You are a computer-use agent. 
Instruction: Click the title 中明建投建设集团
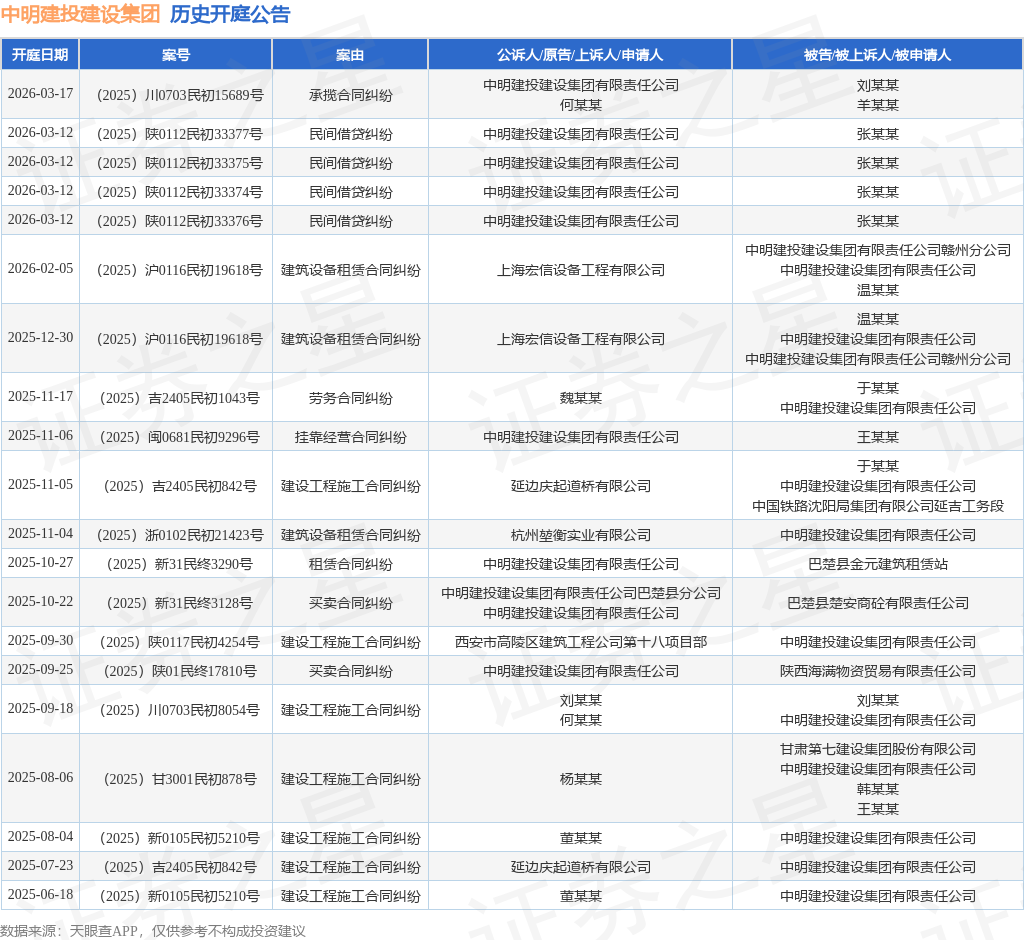point(80,14)
